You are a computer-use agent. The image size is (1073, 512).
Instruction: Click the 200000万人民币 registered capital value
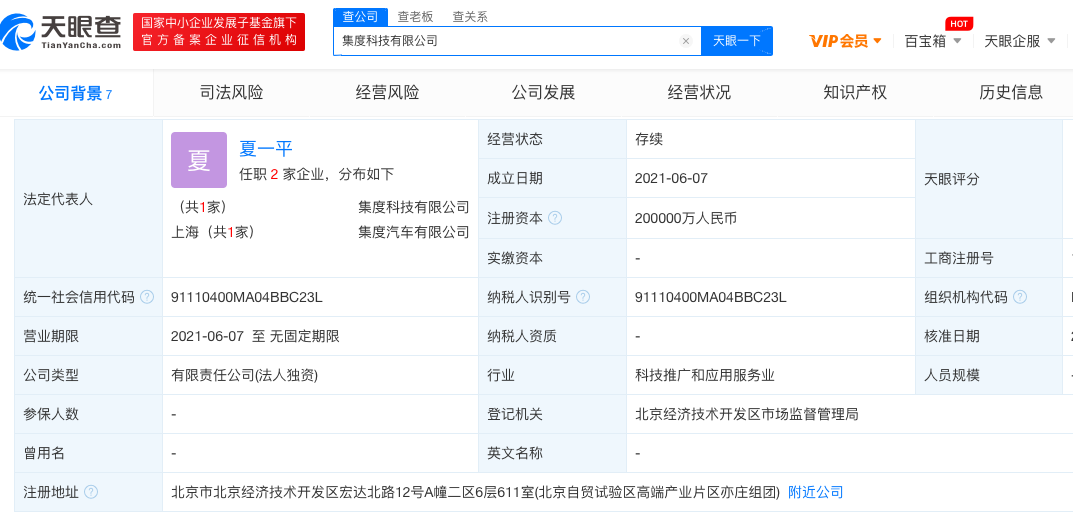pyautogui.click(x=686, y=218)
